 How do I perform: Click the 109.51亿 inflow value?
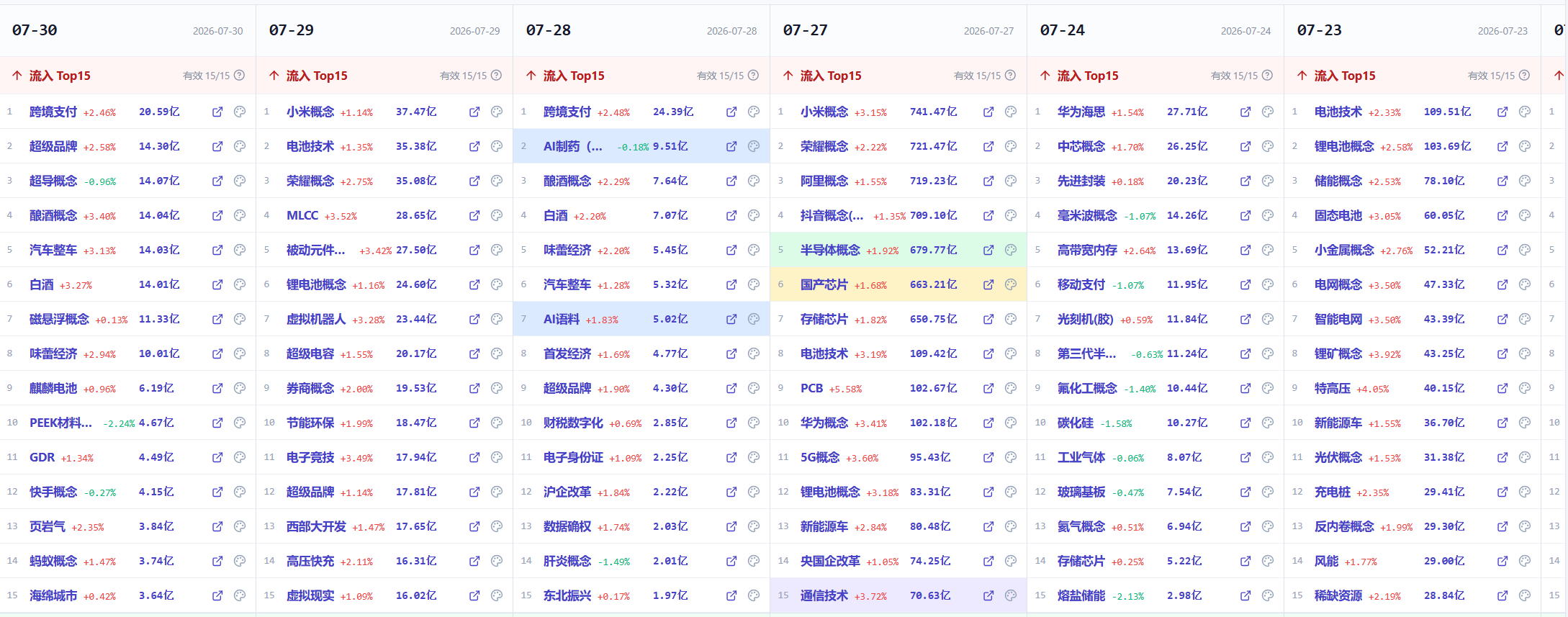click(1448, 112)
